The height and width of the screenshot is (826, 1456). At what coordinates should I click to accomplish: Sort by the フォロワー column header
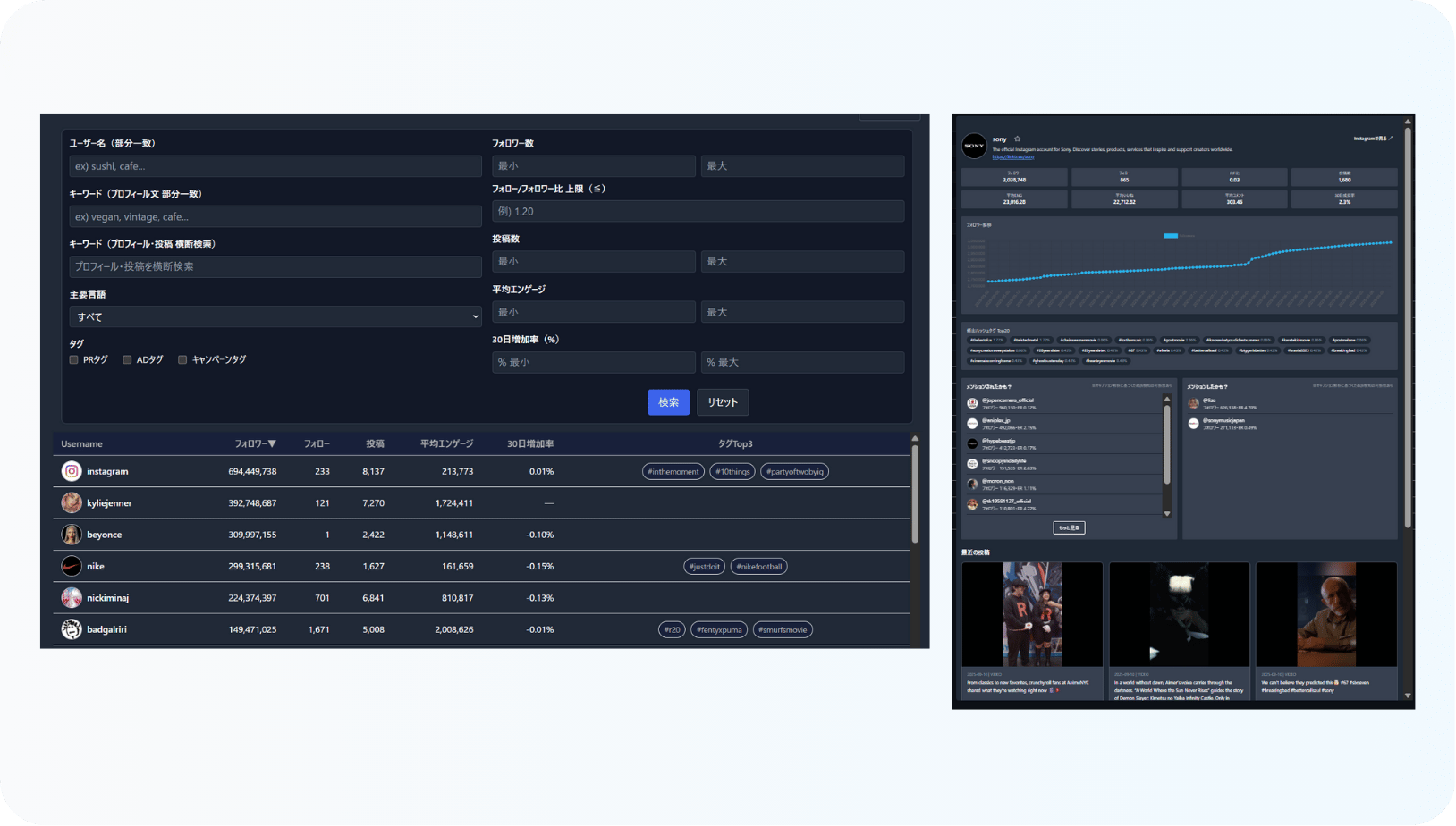point(255,443)
